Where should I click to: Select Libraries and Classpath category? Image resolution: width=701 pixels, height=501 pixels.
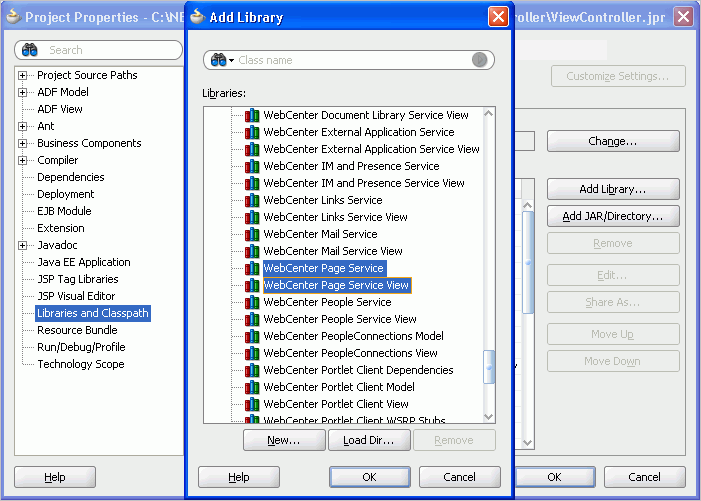click(x=93, y=313)
